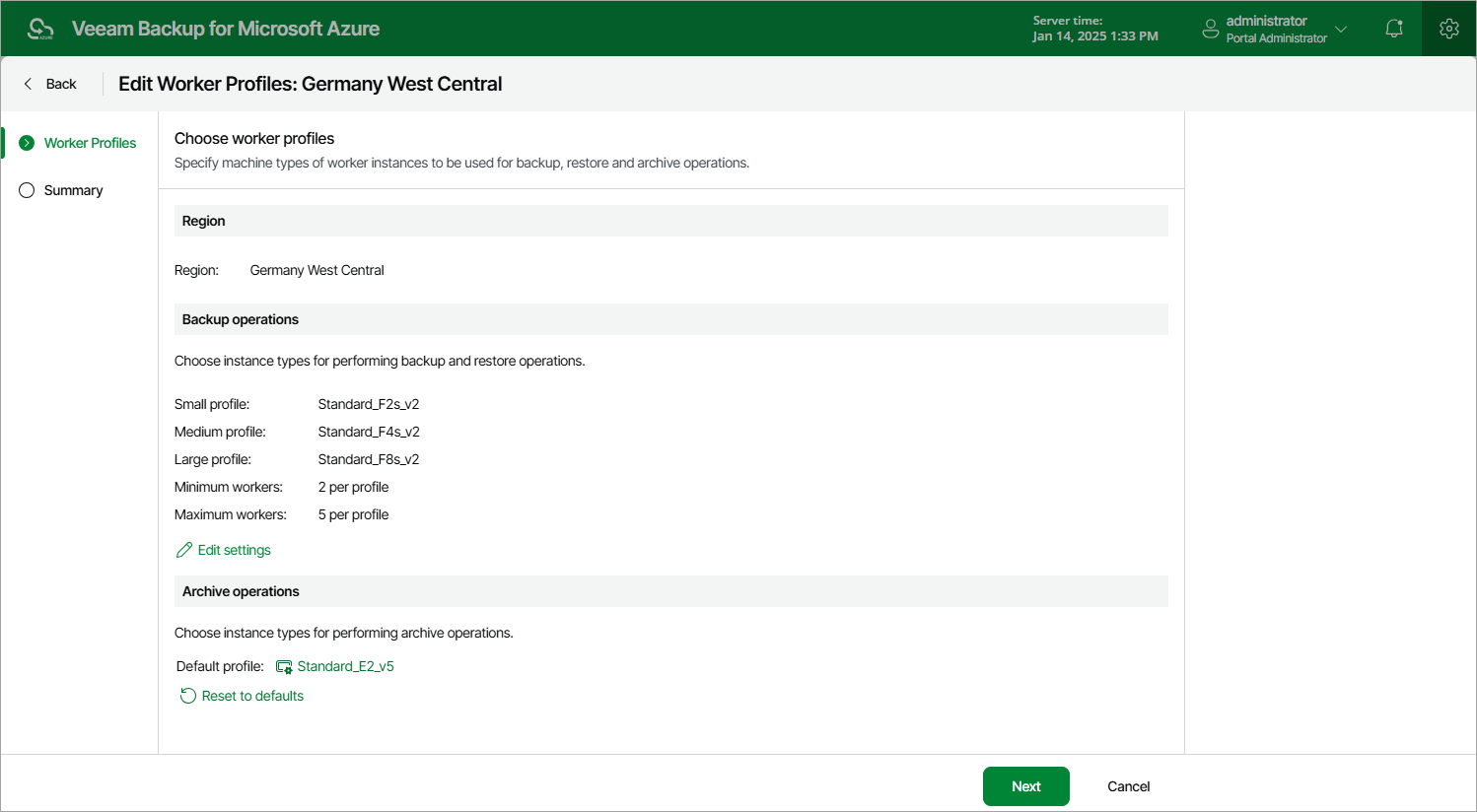The width and height of the screenshot is (1477, 812).
Task: Click the Veeam cloud logo icon
Action: pyautogui.click(x=40, y=29)
